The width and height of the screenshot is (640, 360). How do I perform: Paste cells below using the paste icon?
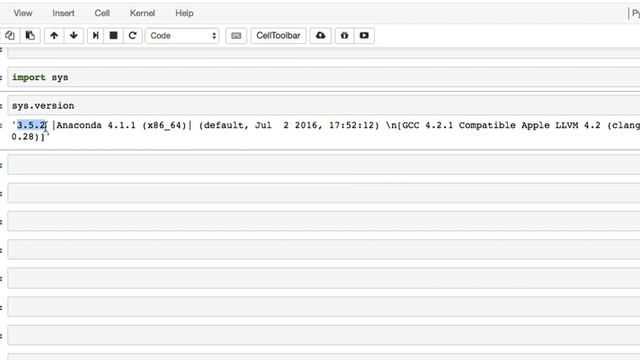(x=30, y=36)
